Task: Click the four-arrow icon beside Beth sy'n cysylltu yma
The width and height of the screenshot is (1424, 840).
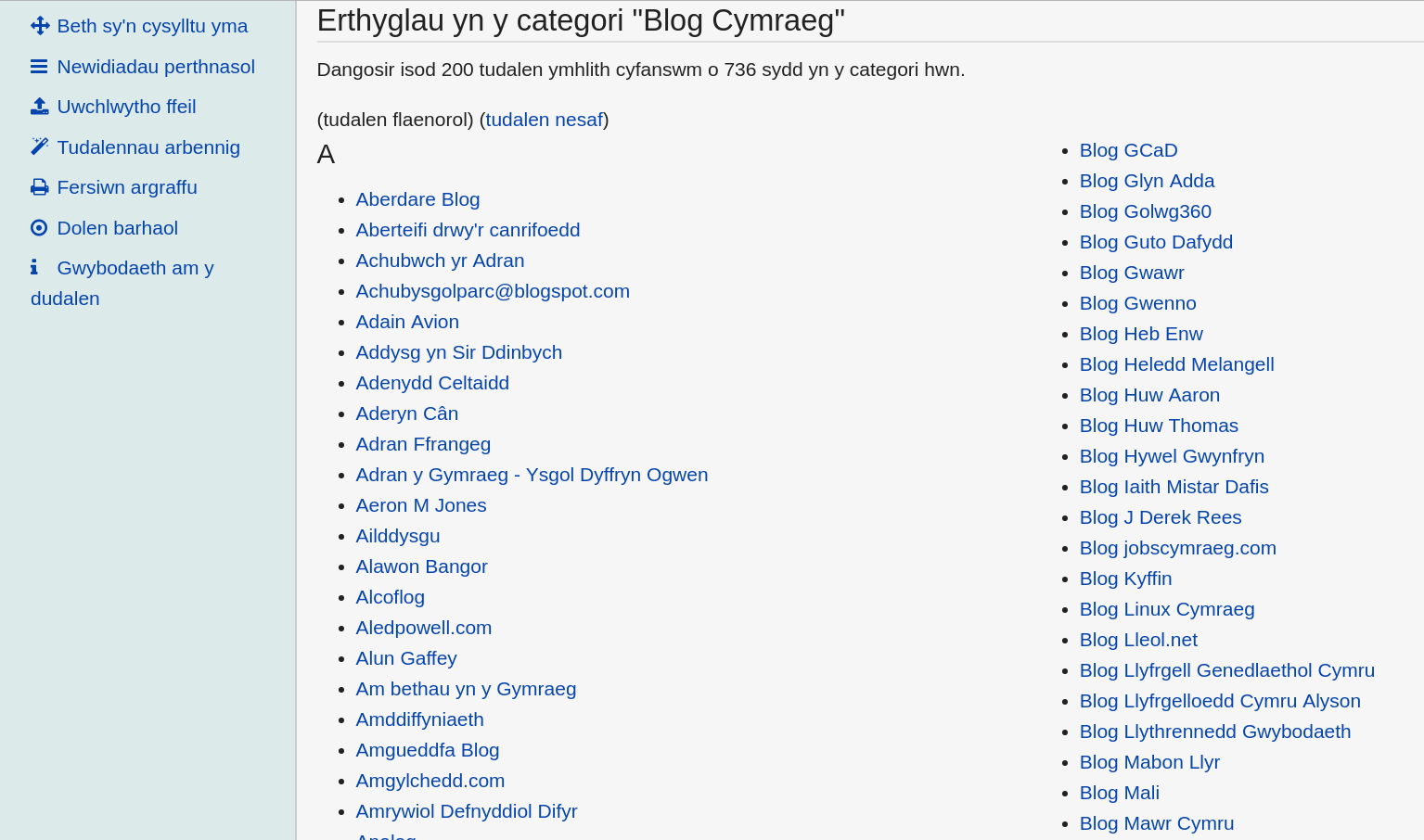Action: click(x=40, y=26)
